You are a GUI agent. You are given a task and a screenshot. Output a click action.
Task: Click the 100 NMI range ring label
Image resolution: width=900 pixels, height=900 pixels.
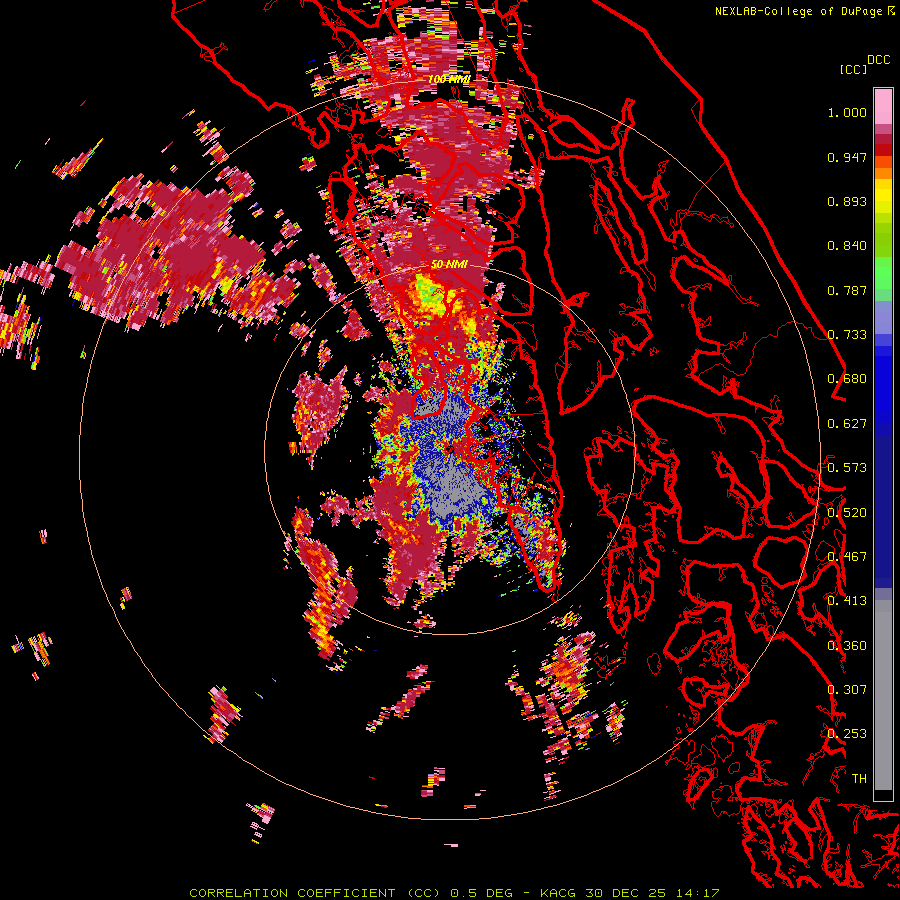[x=449, y=79]
